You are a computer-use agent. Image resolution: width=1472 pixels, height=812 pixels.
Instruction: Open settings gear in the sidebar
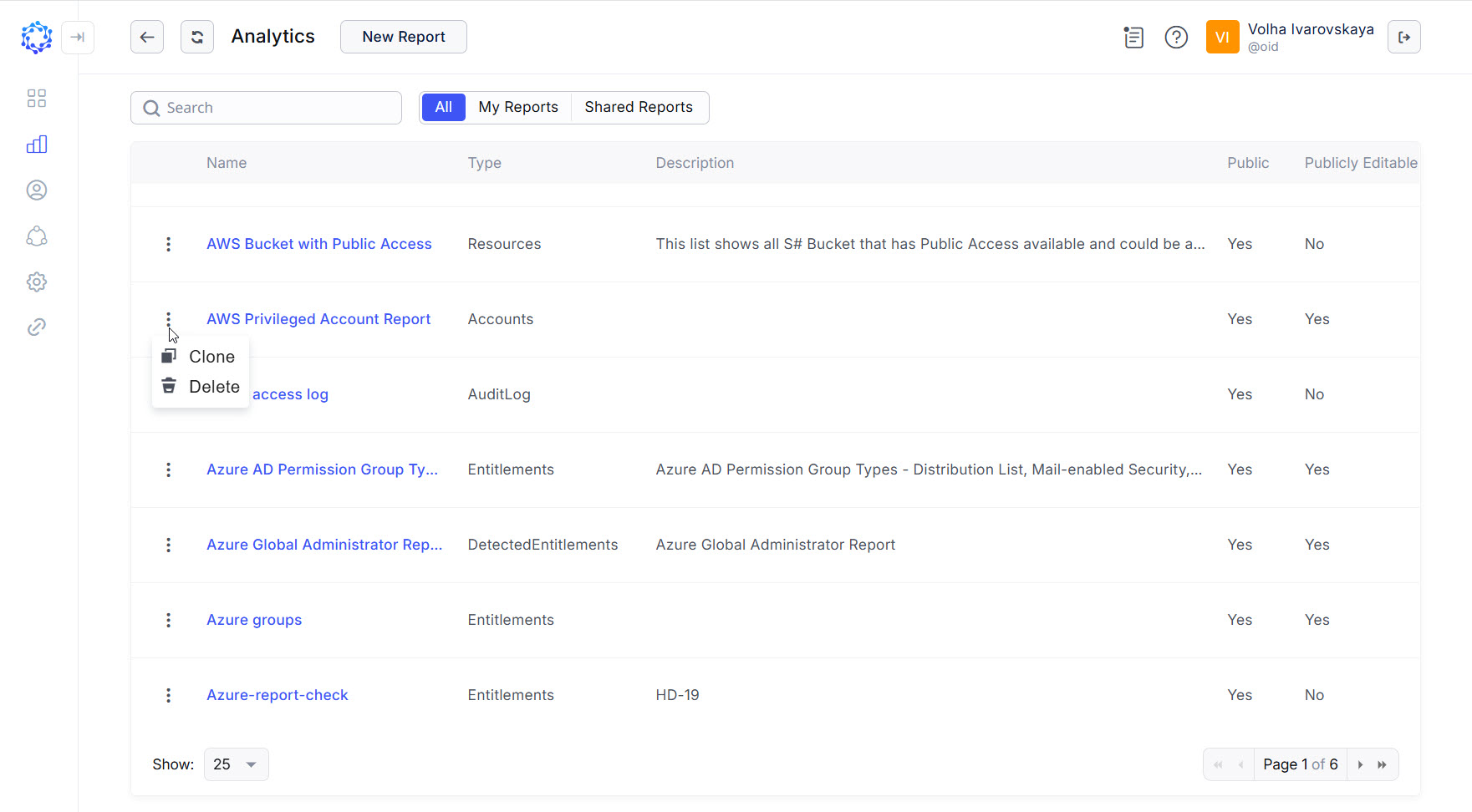(x=37, y=282)
